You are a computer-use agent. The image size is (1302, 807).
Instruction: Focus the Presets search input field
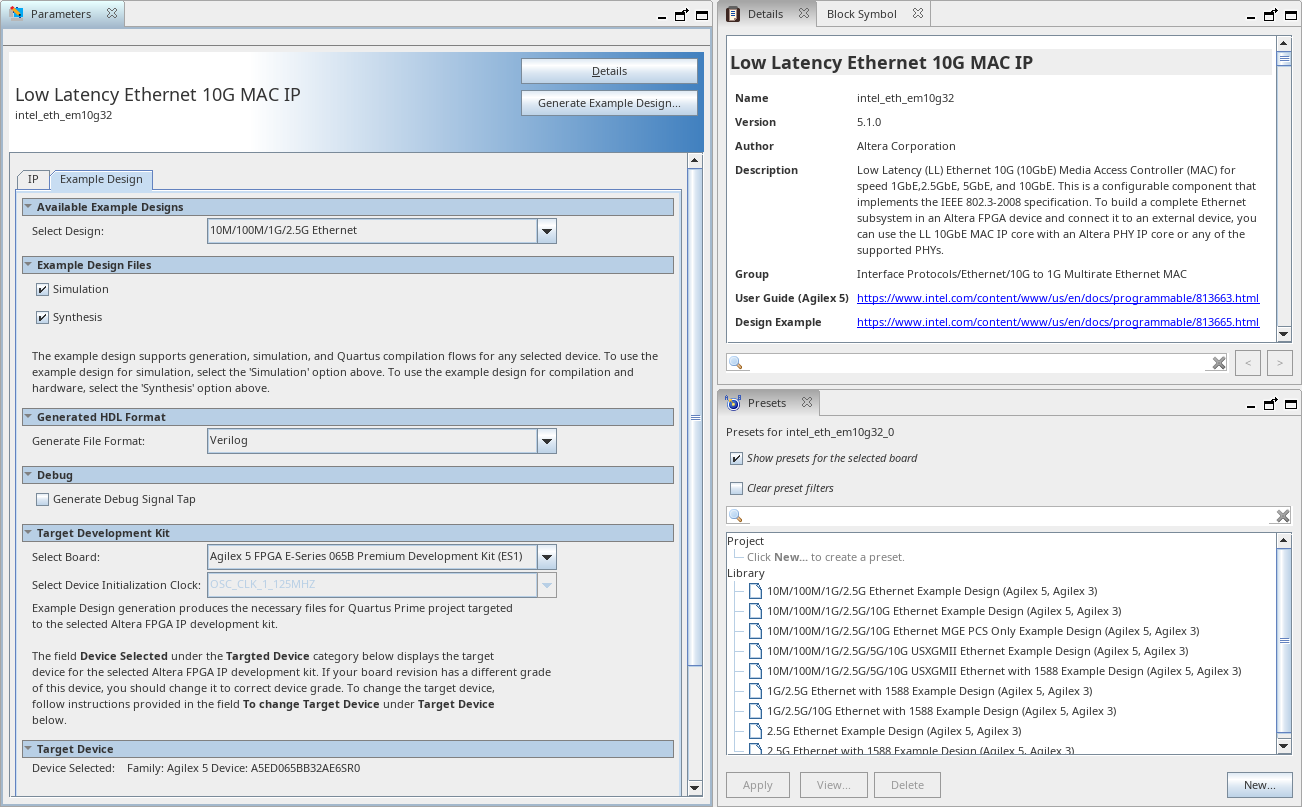coord(1010,516)
